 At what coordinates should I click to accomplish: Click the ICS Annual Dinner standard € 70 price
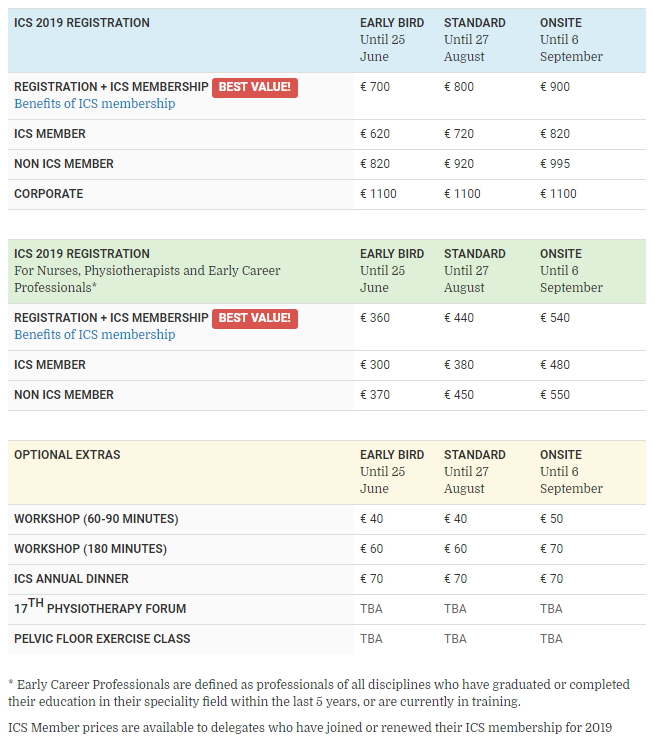[455, 579]
